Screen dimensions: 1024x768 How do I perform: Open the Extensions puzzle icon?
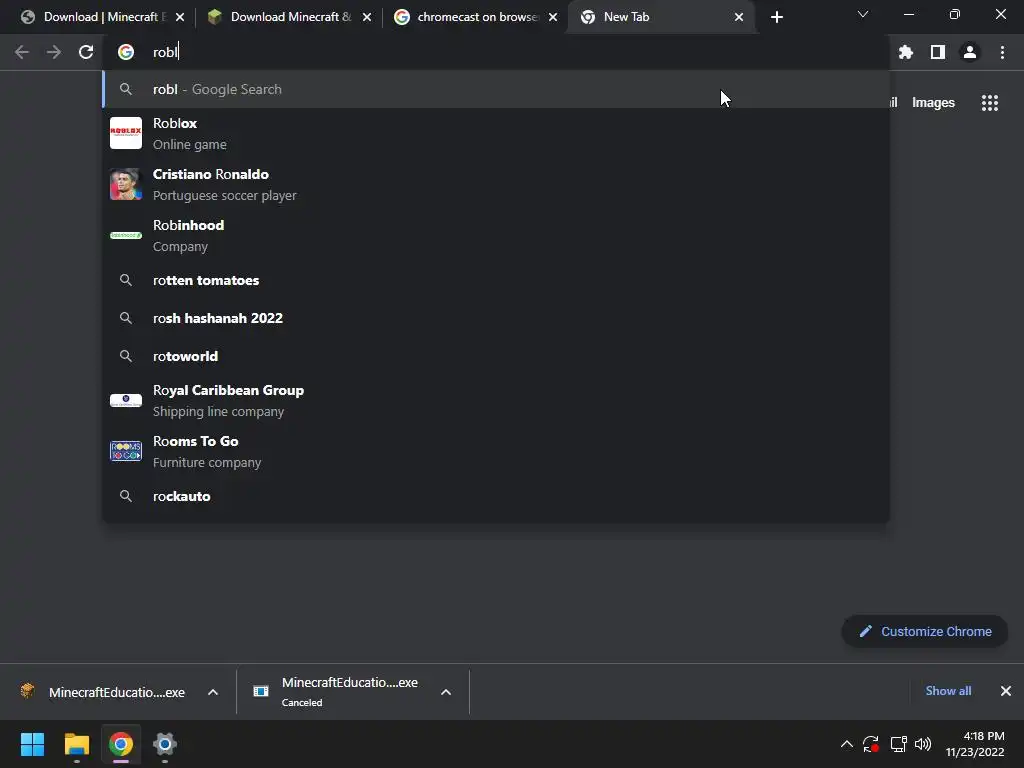(906, 52)
